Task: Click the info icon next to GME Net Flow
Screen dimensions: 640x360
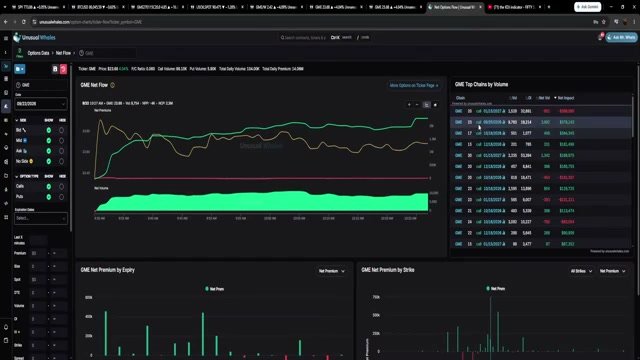Action: pyautogui.click(x=113, y=85)
